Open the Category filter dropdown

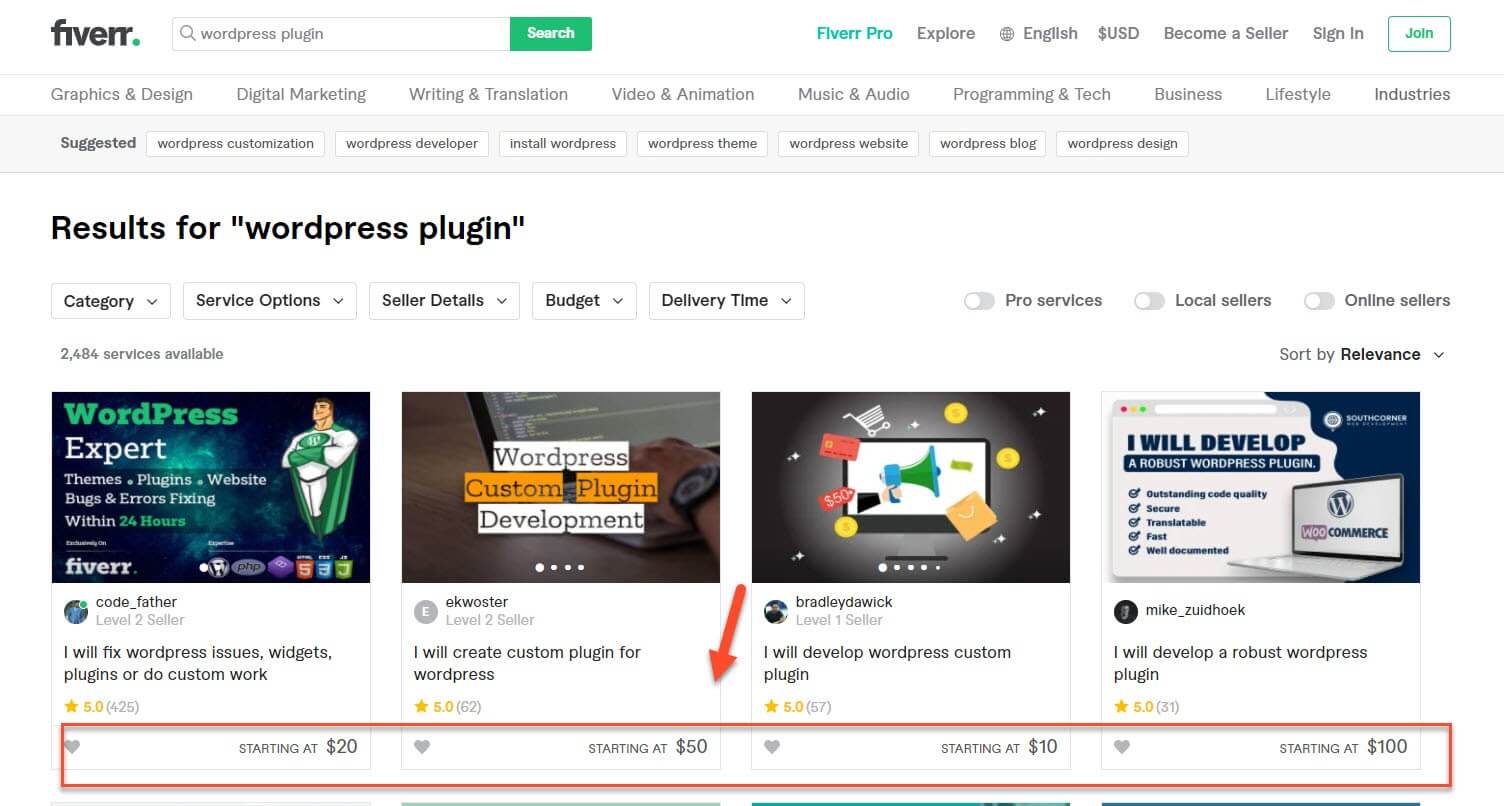[x=111, y=301]
